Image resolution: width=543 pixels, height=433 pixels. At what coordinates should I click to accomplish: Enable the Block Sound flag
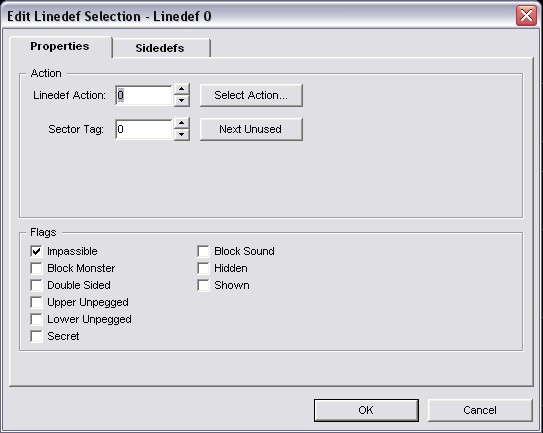coord(203,251)
